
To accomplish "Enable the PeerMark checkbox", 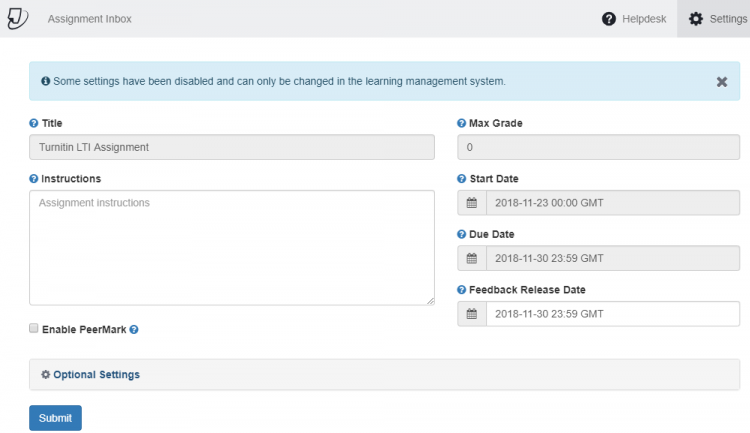I will coord(34,328).
